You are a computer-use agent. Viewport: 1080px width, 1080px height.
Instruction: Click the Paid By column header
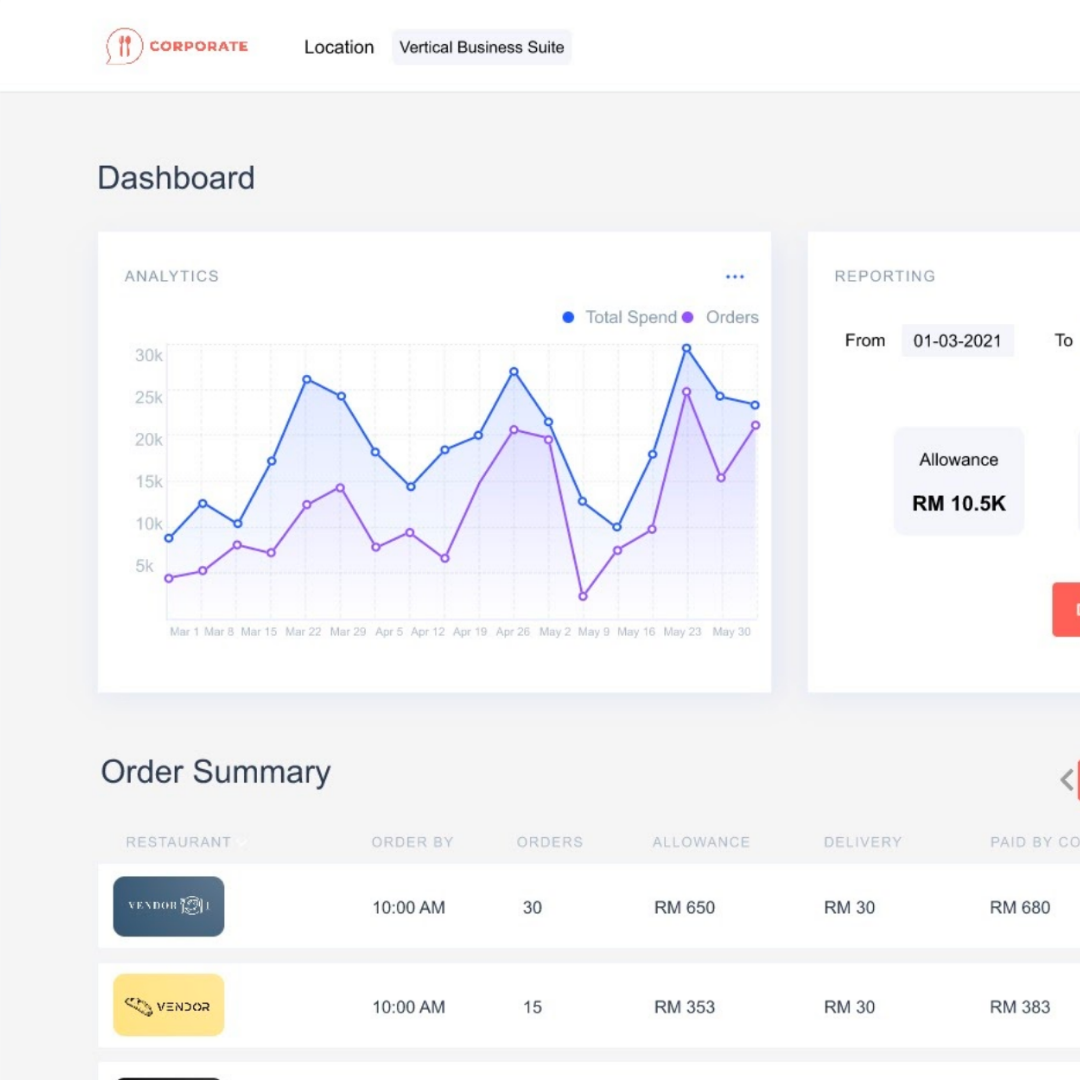(x=1034, y=842)
